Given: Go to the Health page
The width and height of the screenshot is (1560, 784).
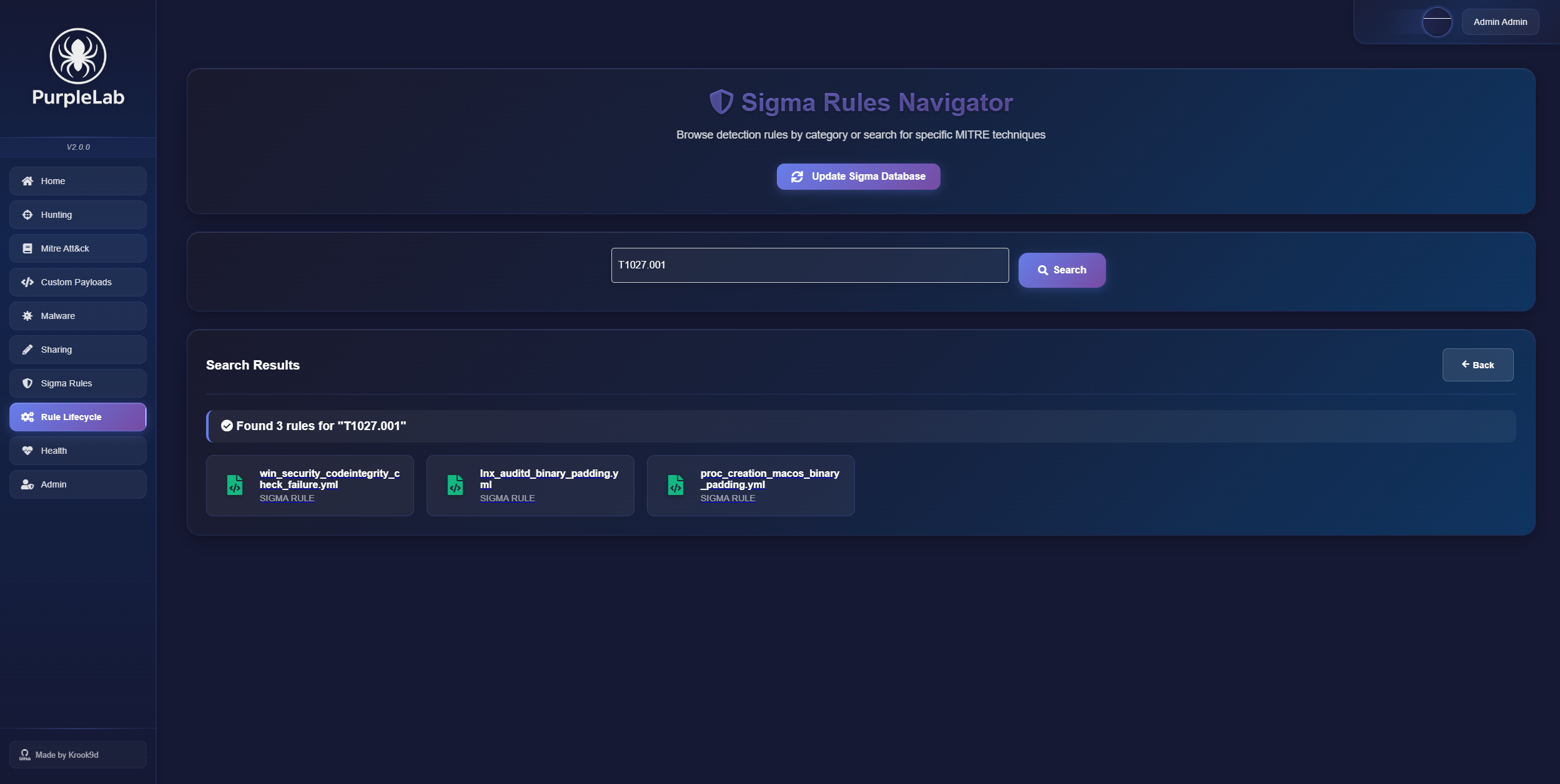Looking at the screenshot, I should pos(78,451).
